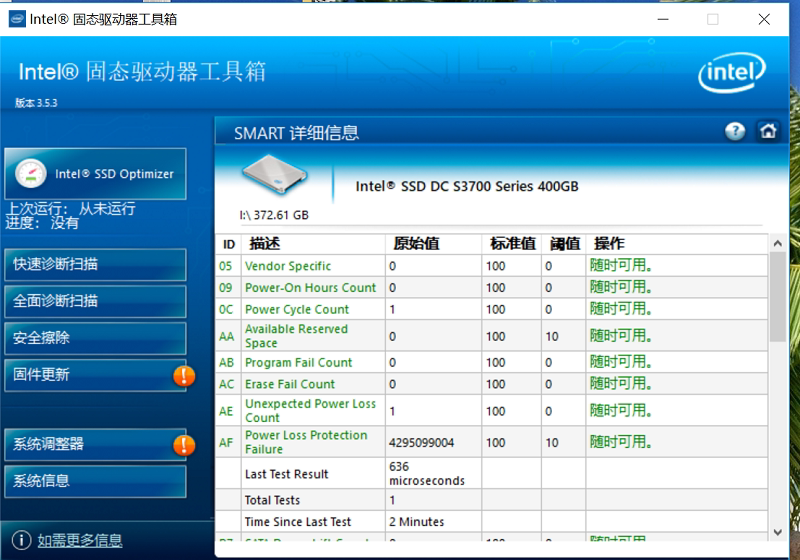Click ID 09 in the table
Image resolution: width=800 pixels, height=560 pixels.
click(x=226, y=288)
